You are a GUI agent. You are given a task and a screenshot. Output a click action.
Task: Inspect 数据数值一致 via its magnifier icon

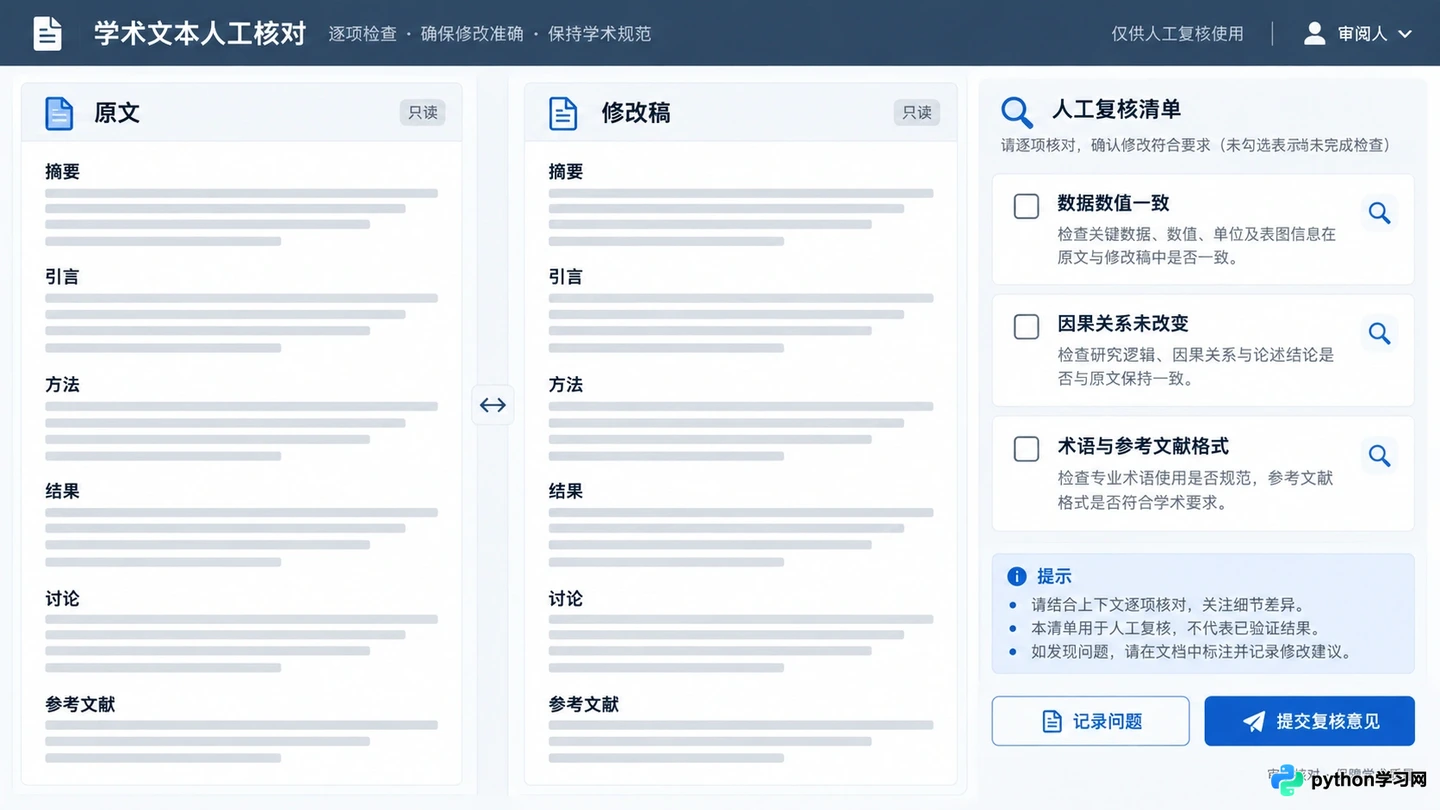[1380, 212]
